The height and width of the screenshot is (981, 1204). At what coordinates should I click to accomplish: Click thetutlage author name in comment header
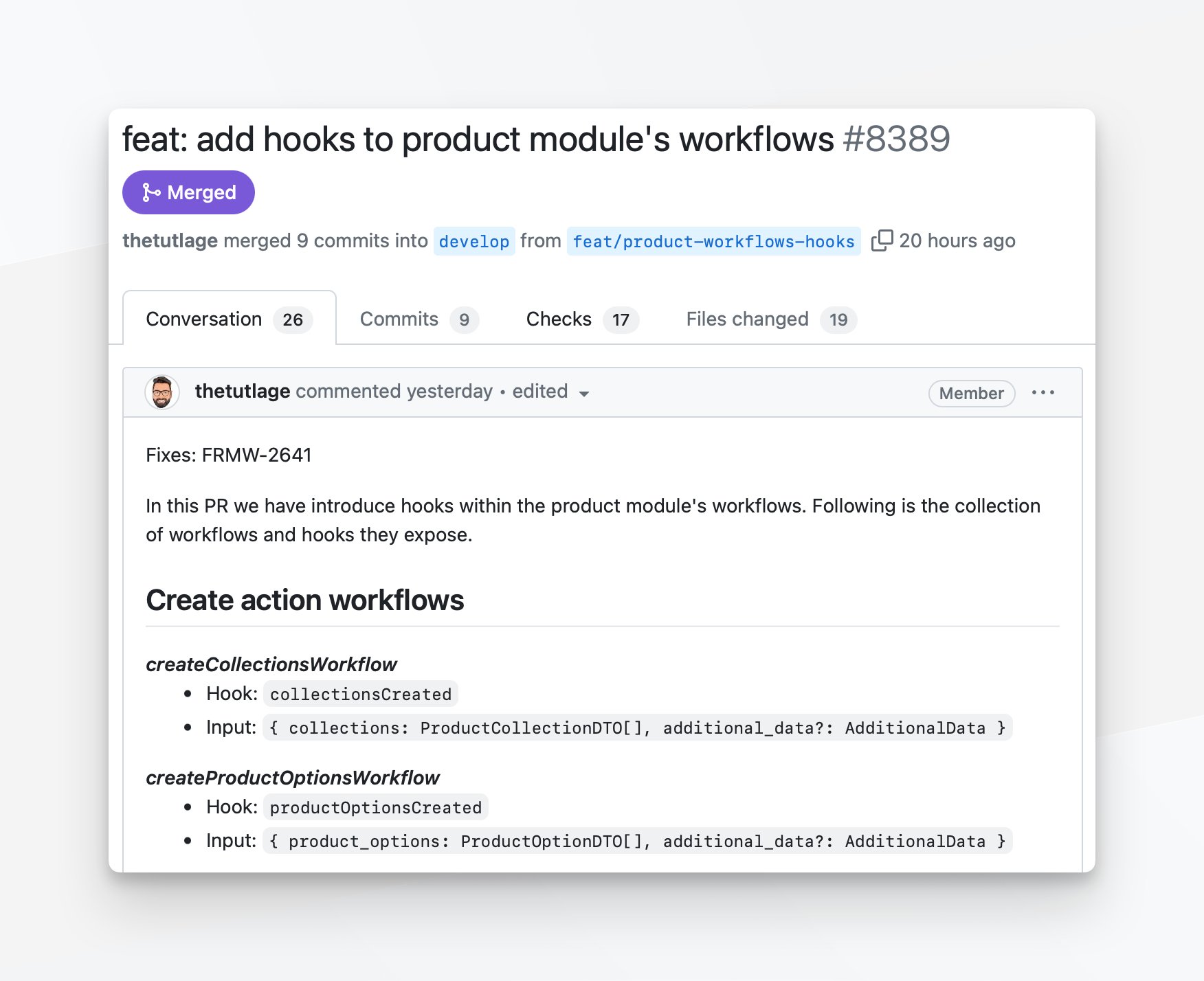point(243,391)
